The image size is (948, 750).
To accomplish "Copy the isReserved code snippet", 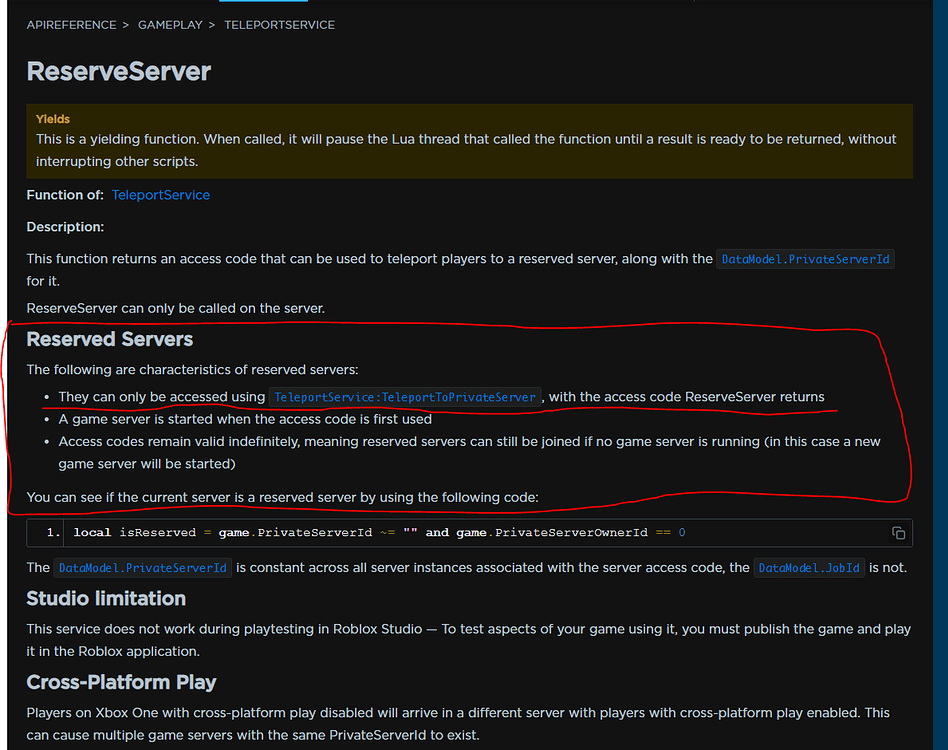I will click(898, 533).
